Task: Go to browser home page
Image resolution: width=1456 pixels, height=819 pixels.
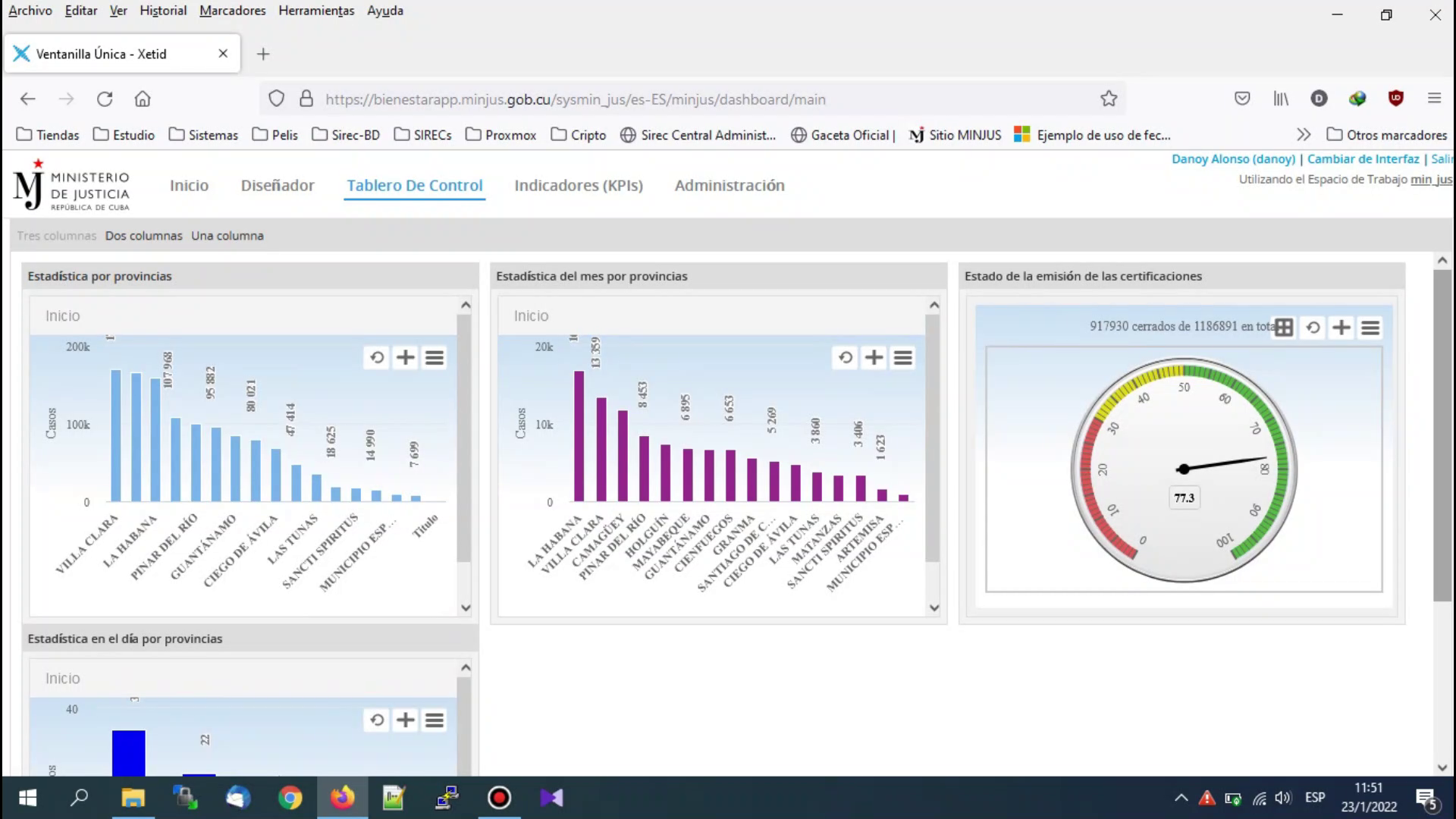Action: pyautogui.click(x=143, y=99)
